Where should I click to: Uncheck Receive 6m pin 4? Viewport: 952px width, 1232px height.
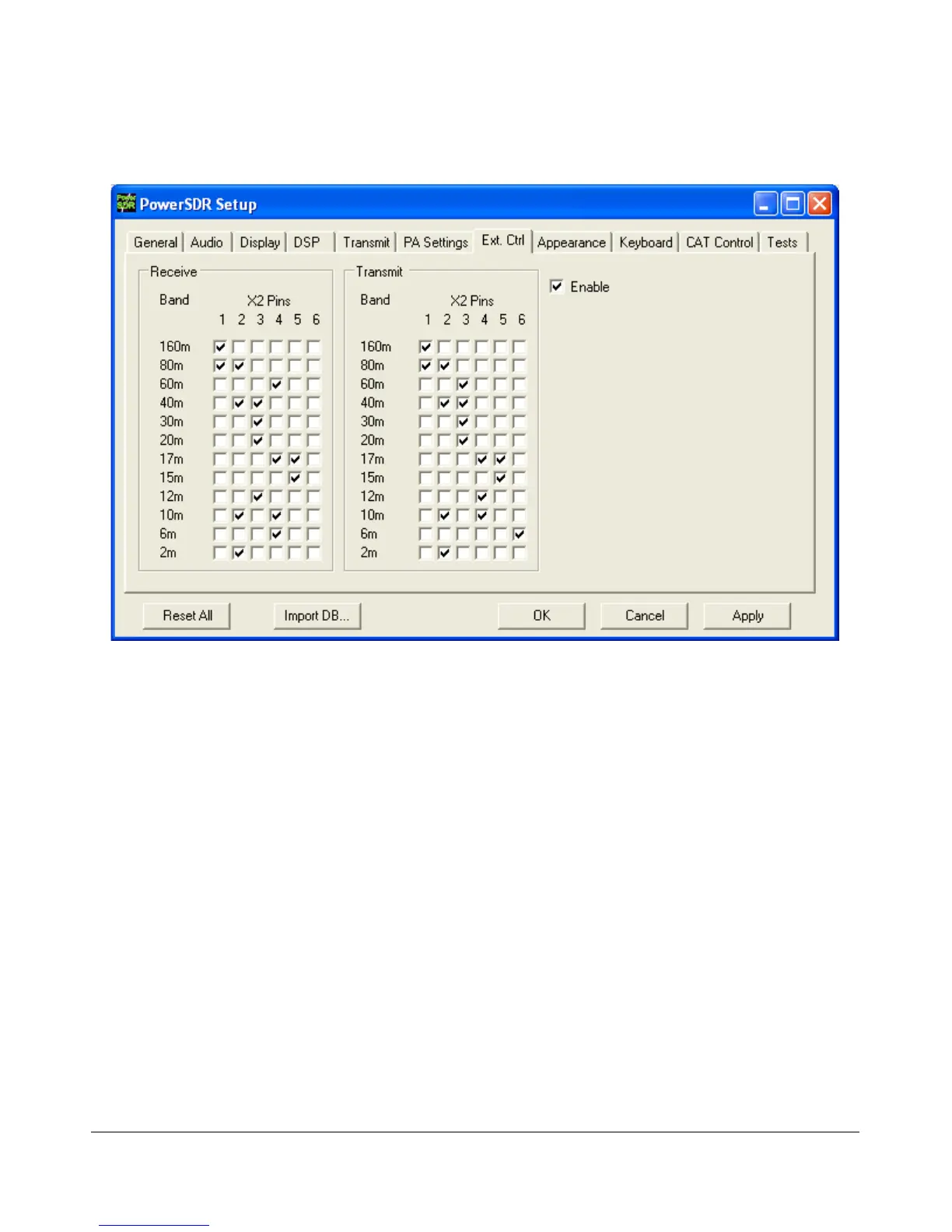276,534
